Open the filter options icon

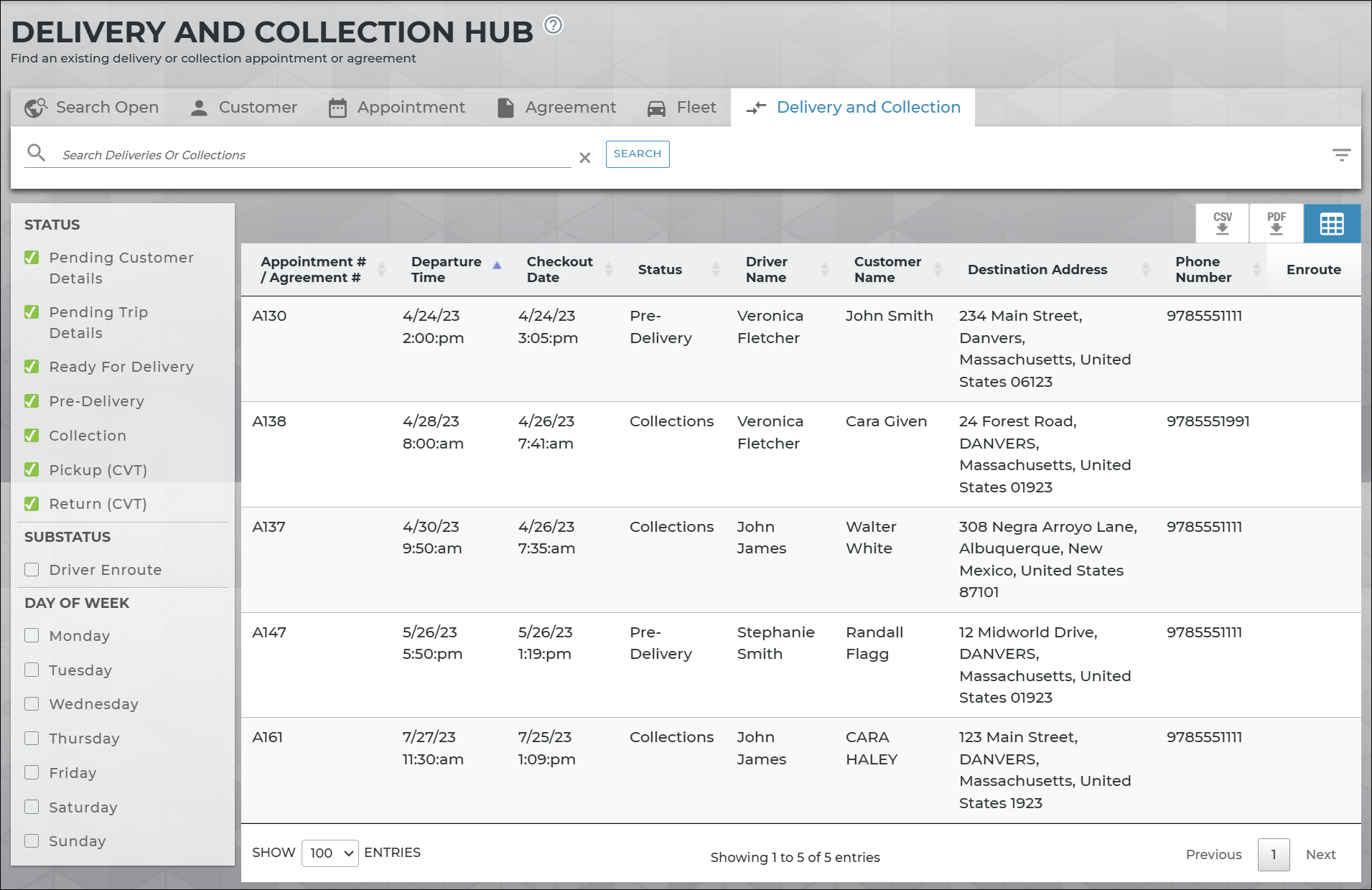pos(1341,155)
